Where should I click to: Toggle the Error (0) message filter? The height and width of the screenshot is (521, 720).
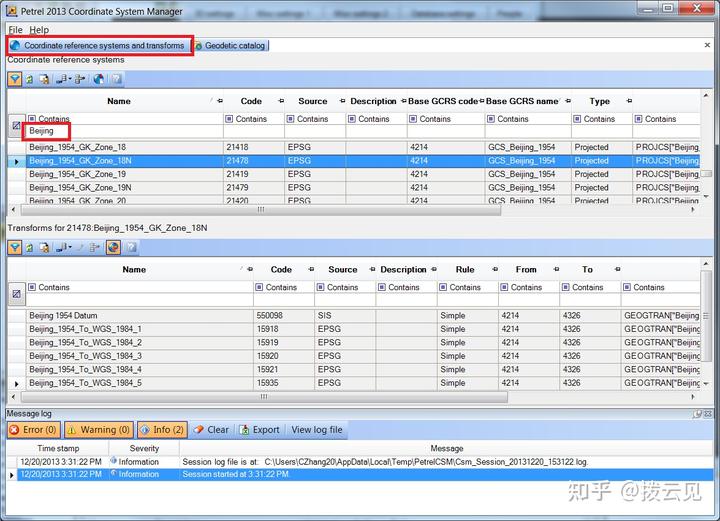point(34,430)
